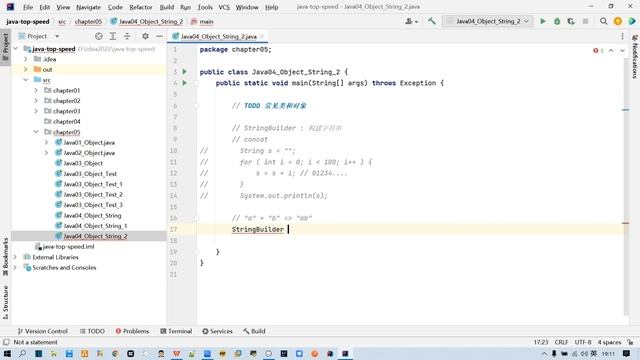
Task: Run with coverage icon in toolbar
Action: [x=571, y=21]
